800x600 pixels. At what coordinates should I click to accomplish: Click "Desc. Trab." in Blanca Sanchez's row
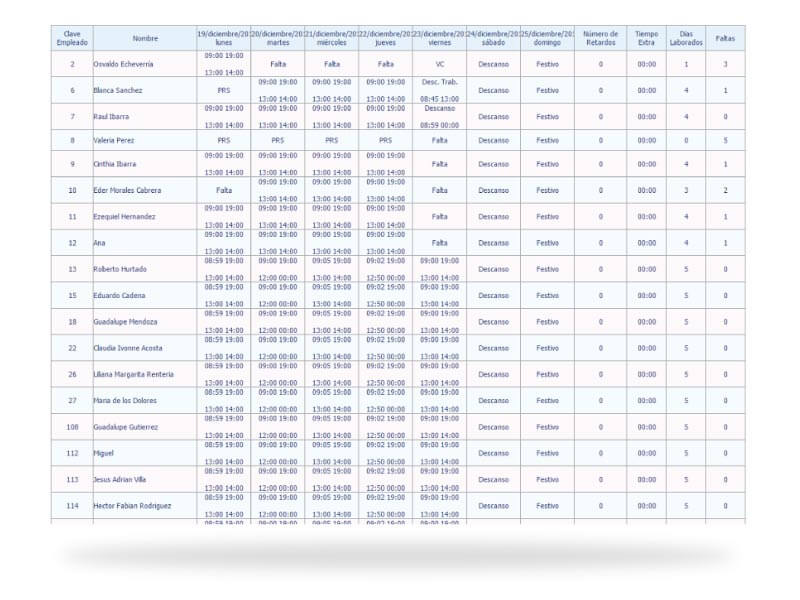pyautogui.click(x=439, y=82)
